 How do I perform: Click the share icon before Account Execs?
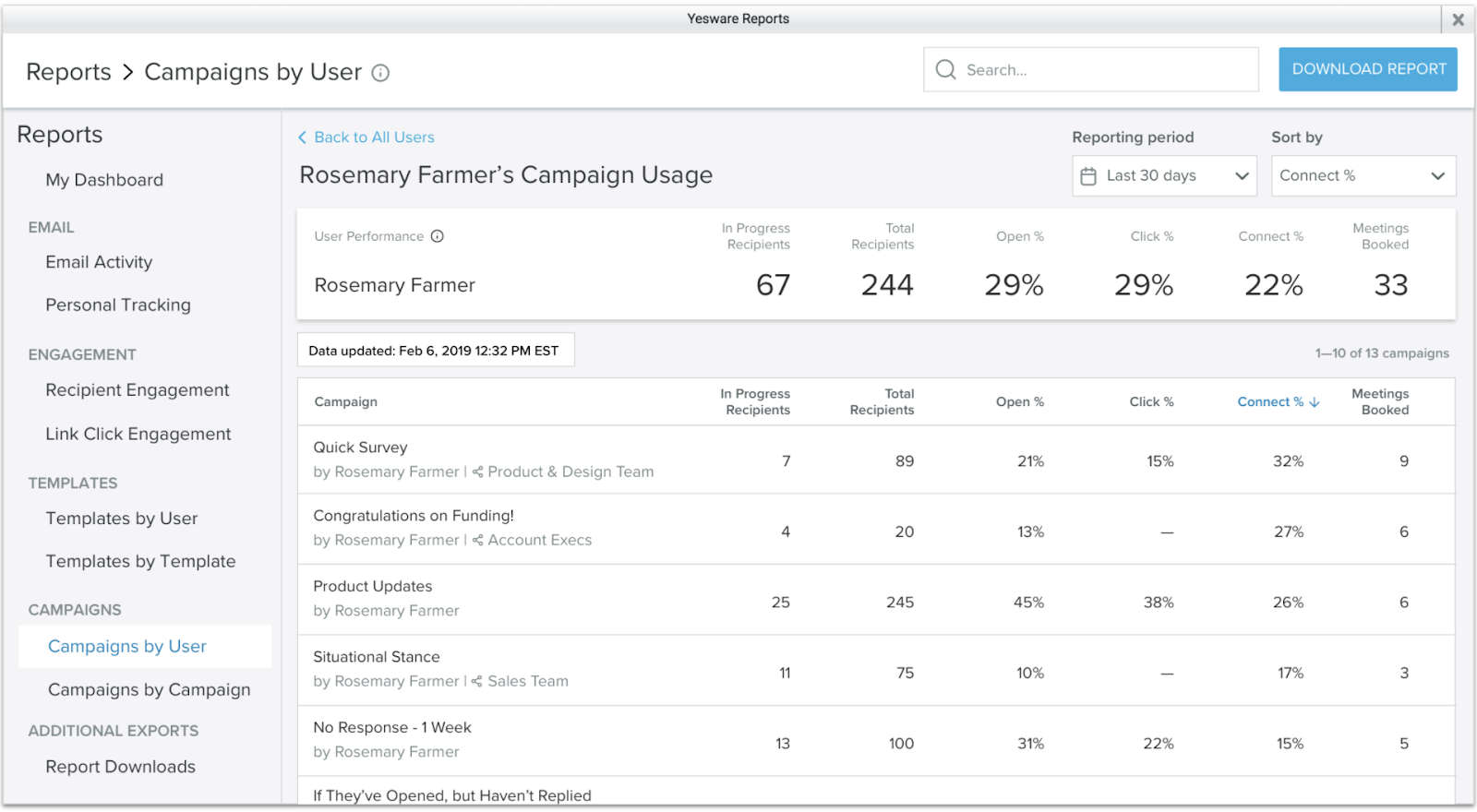[x=478, y=541]
